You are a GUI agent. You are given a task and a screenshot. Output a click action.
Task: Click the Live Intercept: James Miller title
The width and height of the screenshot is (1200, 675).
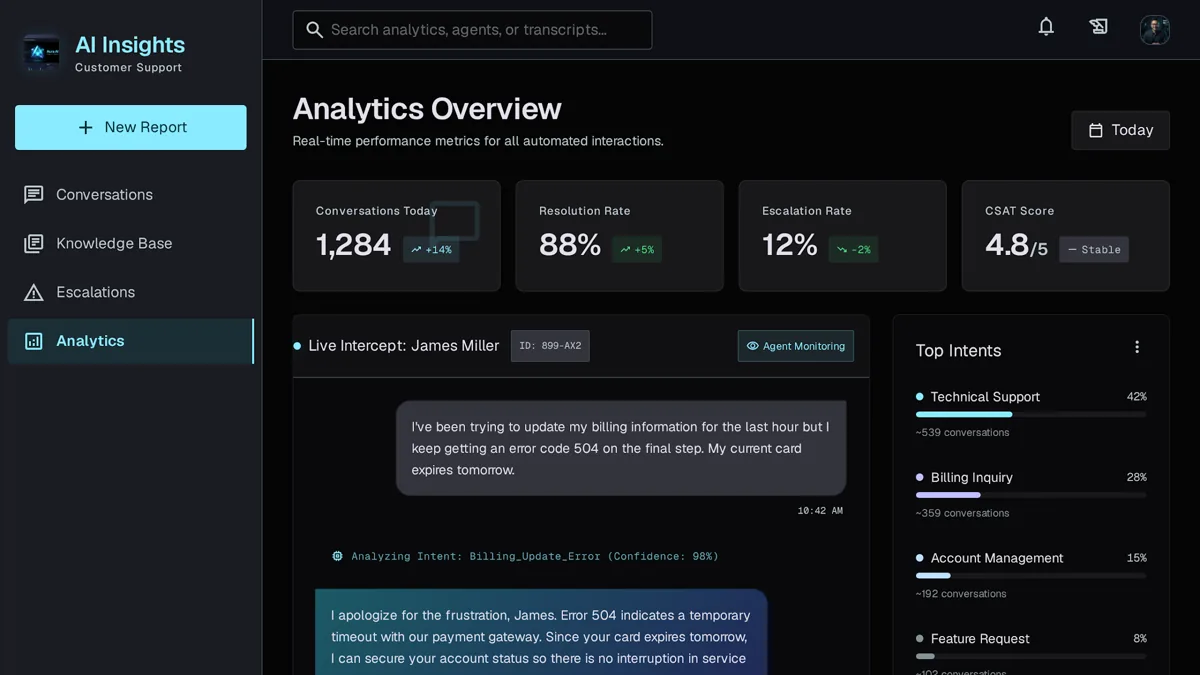(x=403, y=346)
